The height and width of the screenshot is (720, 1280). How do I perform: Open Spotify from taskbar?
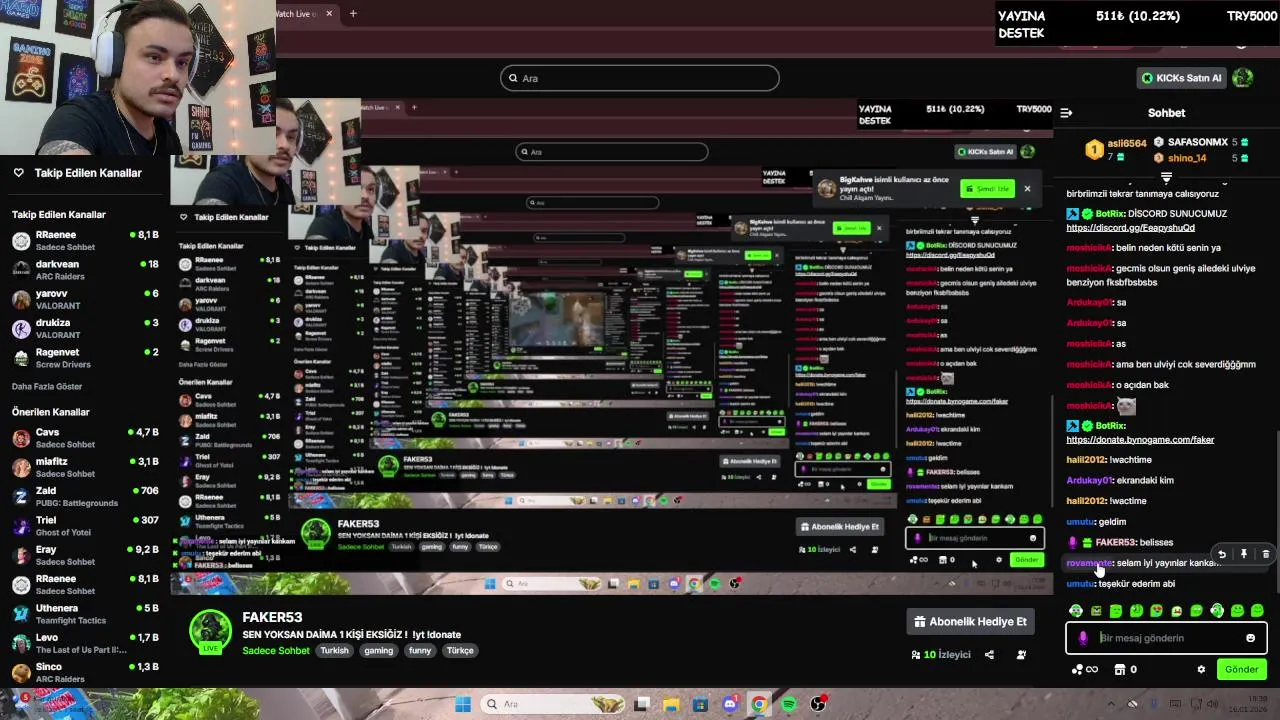click(x=789, y=704)
